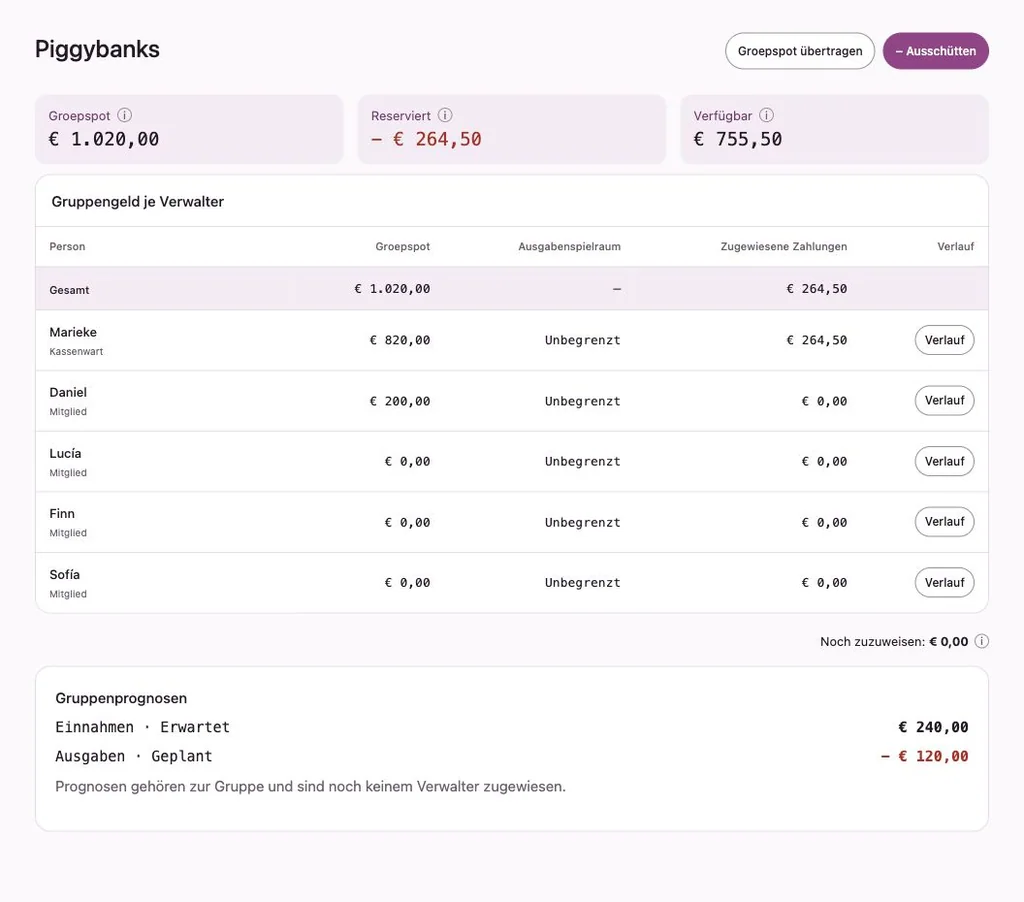Click the Person column header
Screen dimensions: 1024x902
coord(67,247)
